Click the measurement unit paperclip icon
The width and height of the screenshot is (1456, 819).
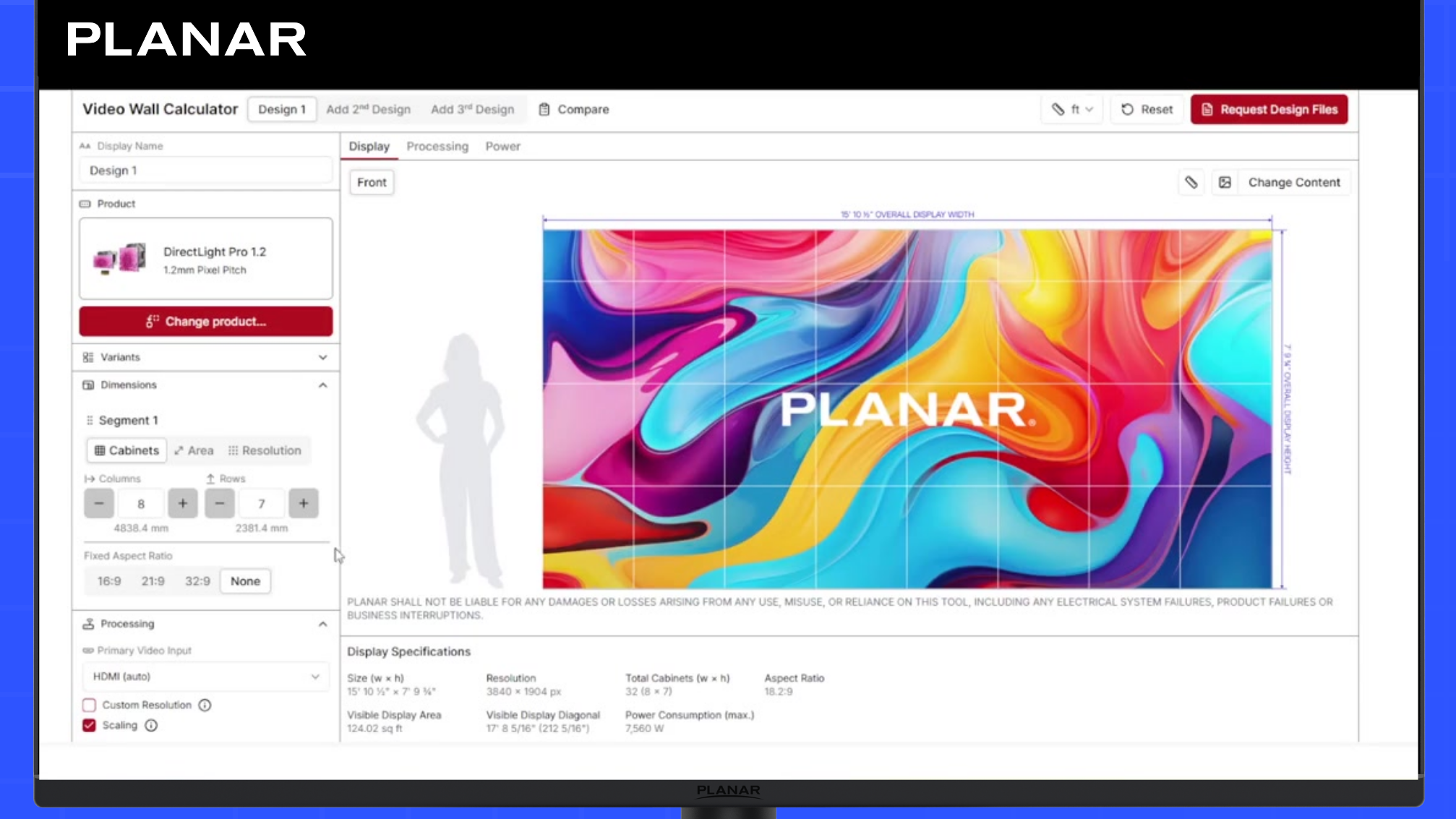click(1060, 109)
